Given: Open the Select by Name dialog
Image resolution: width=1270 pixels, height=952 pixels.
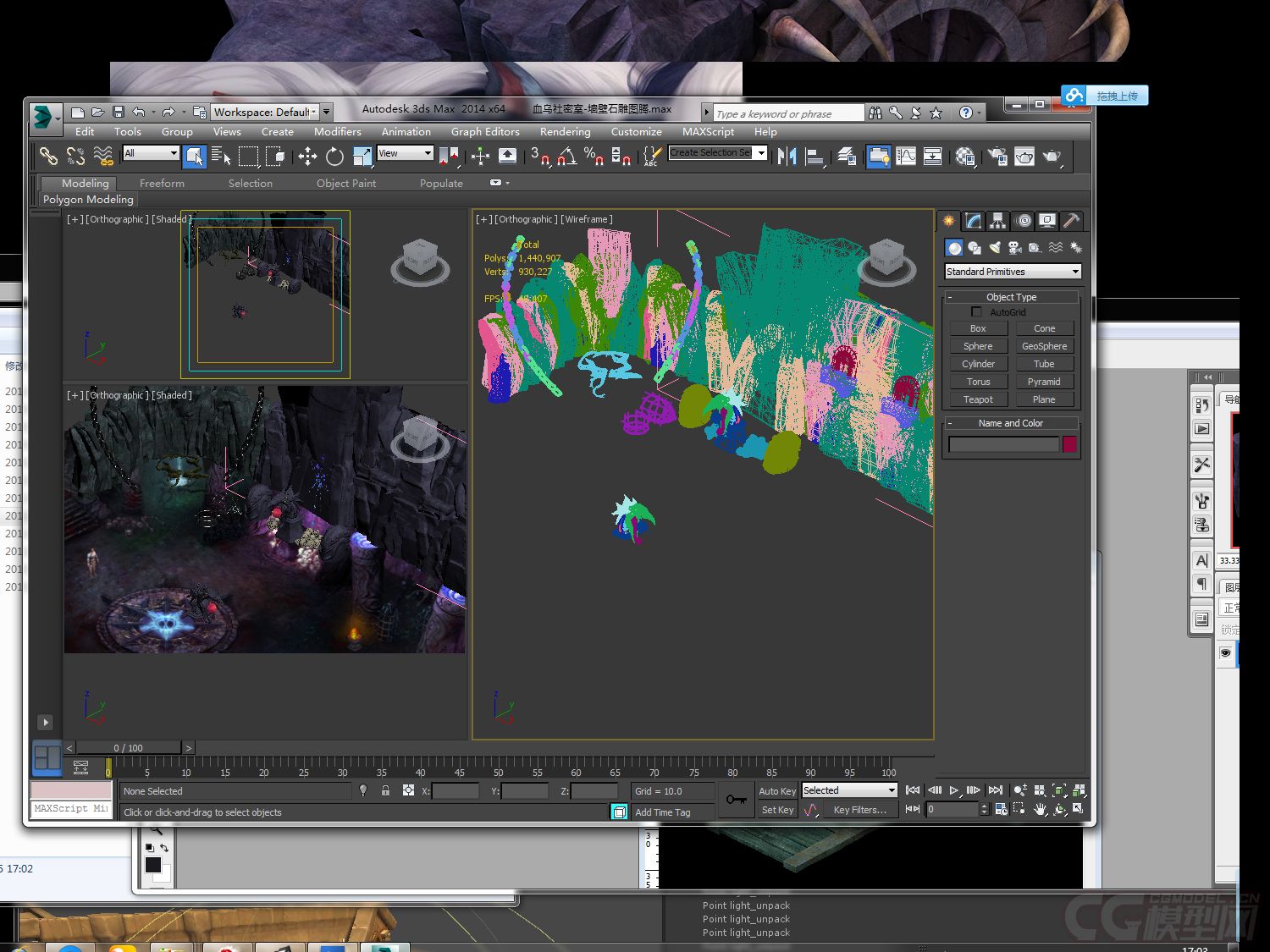Looking at the screenshot, I should pos(221,156).
